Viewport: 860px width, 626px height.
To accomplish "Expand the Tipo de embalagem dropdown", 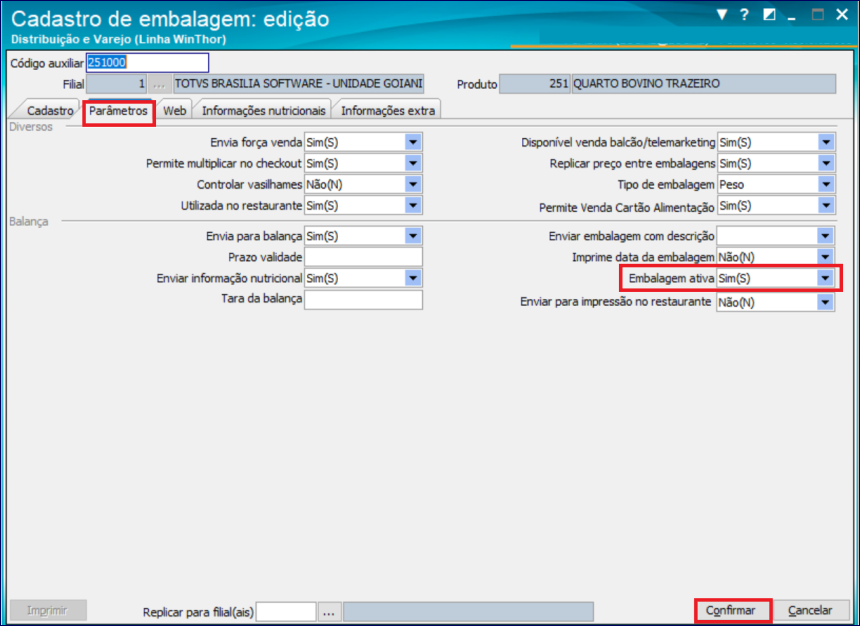I will [826, 184].
